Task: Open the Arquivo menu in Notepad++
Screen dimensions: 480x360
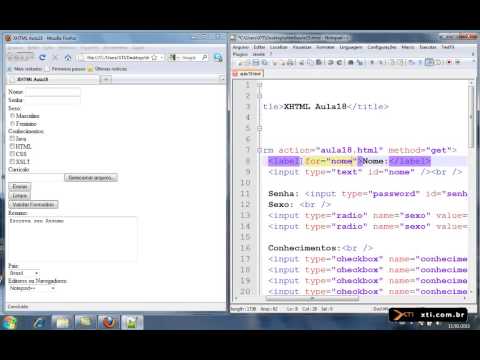Action: coord(240,47)
